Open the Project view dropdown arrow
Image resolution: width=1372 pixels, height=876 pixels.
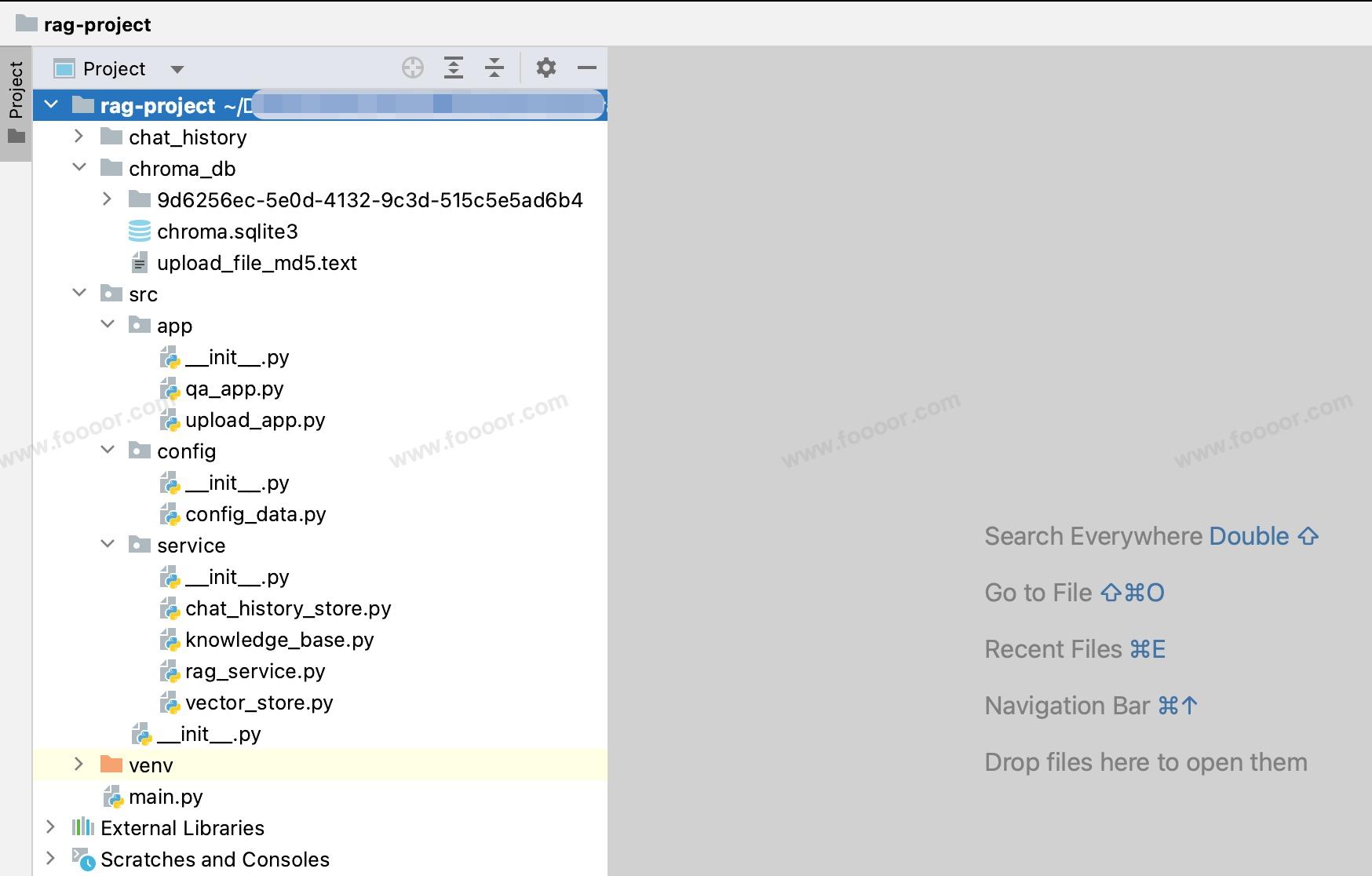[x=177, y=69]
